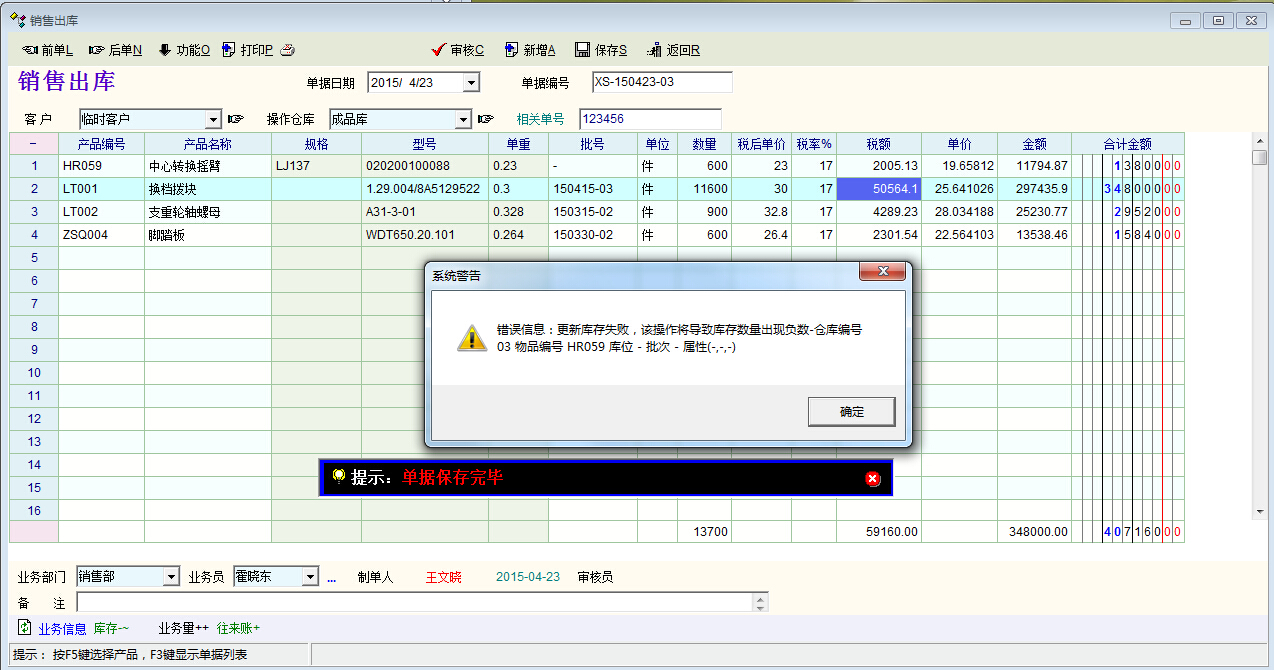This screenshot has height=670, width=1274.
Task: Approve the document with 审核
Action: (x=457, y=50)
